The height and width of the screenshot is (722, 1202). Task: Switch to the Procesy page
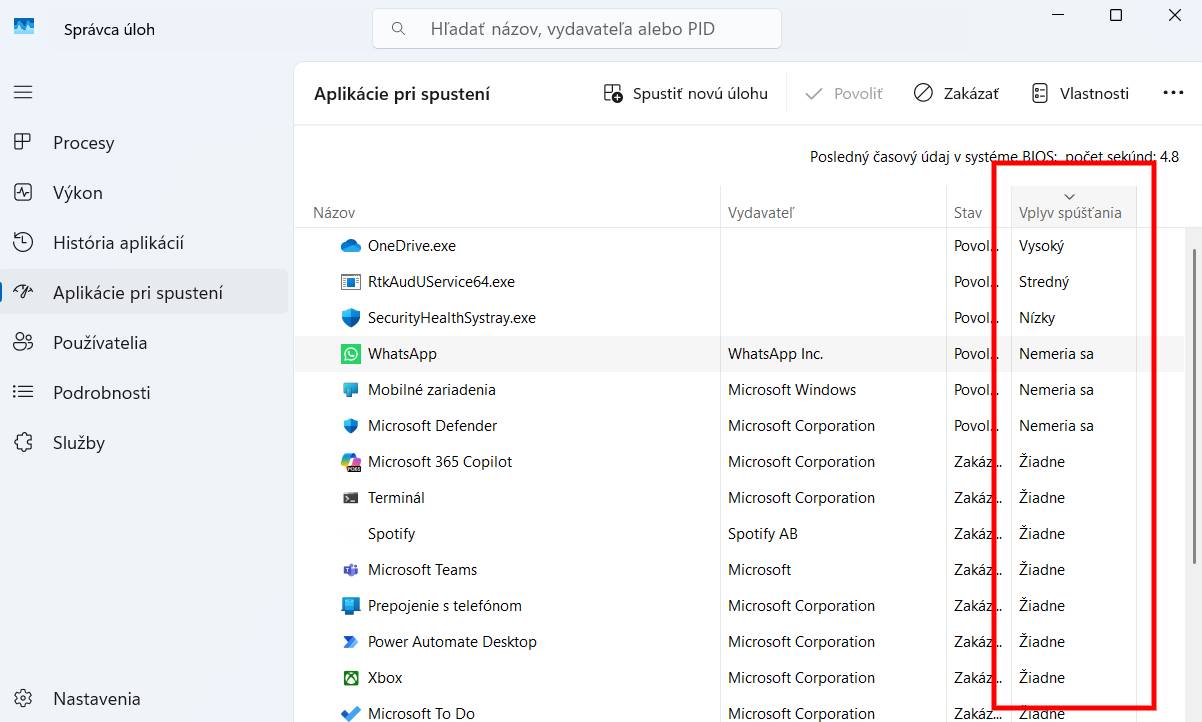coord(145,142)
